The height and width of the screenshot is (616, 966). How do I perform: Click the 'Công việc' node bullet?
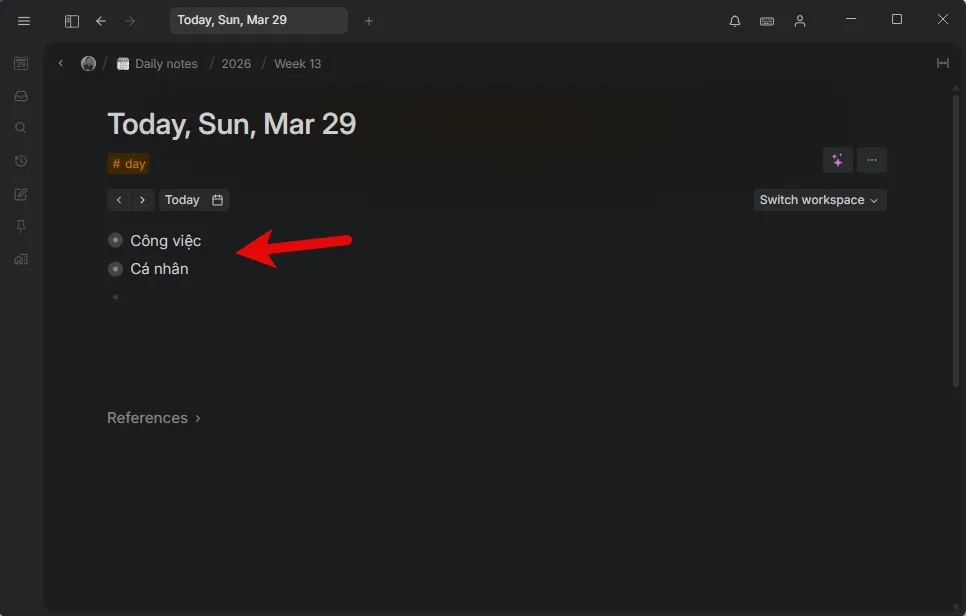coord(116,241)
